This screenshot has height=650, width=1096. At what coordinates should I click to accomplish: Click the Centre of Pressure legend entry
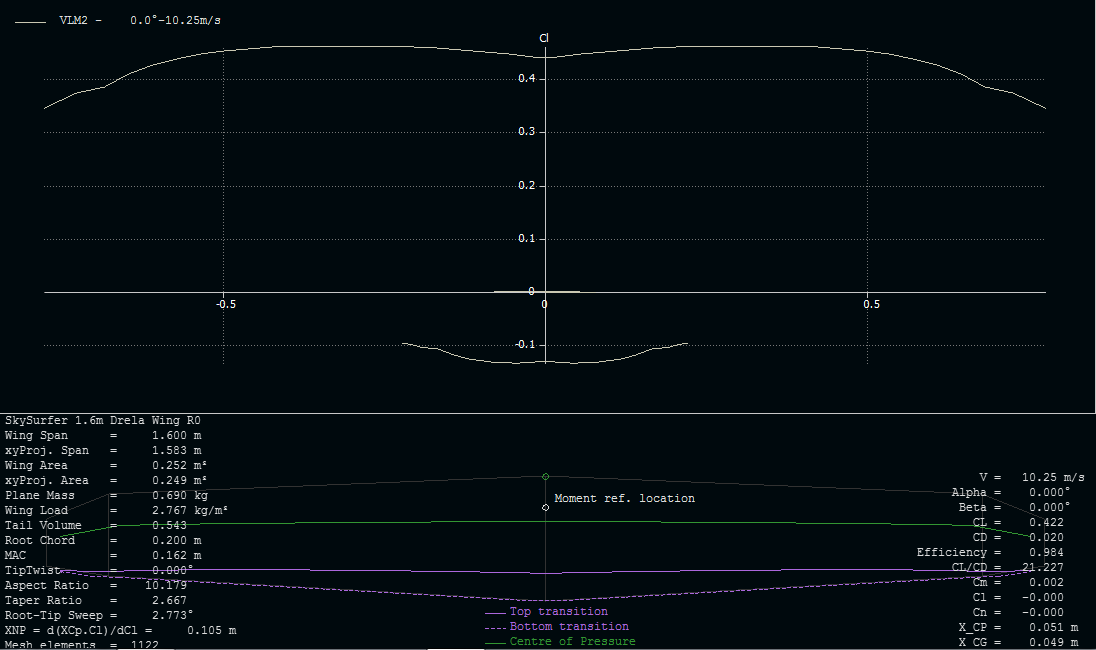point(561,642)
